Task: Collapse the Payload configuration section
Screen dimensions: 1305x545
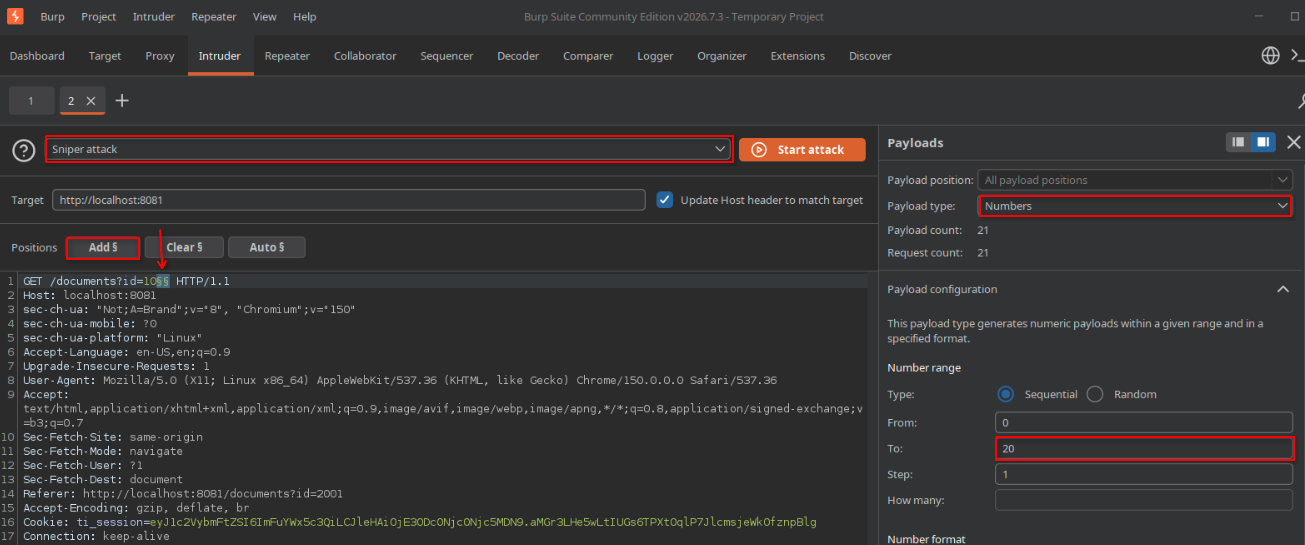Action: [x=1283, y=289]
